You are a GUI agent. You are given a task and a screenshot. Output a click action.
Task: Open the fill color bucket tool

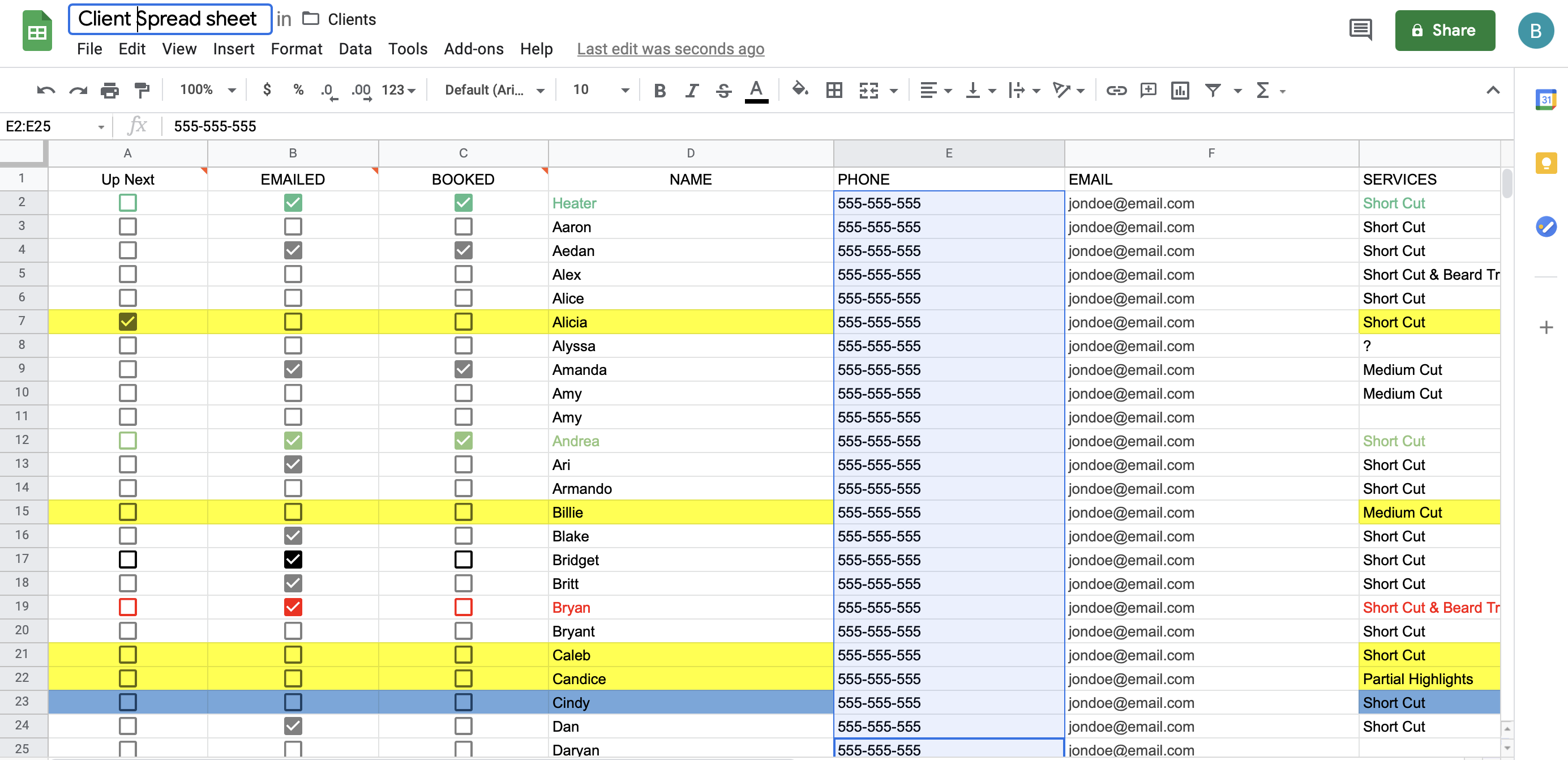point(799,90)
